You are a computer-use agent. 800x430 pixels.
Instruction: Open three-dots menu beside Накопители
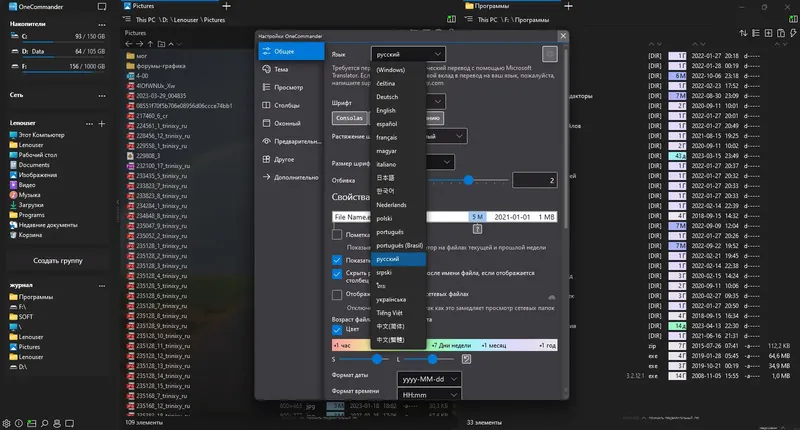(x=102, y=24)
